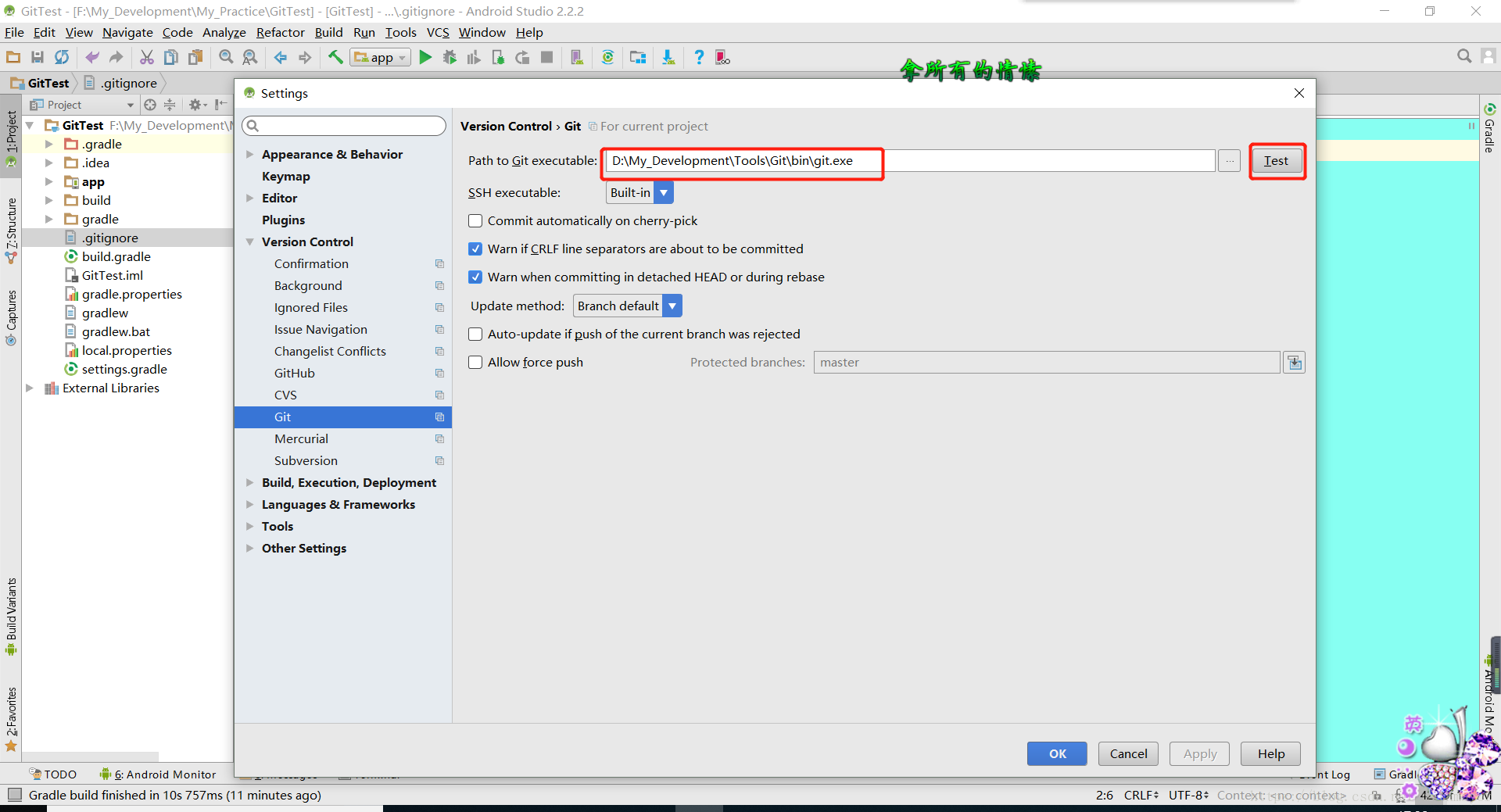This screenshot has width=1501, height=812.
Task: Click the Find magnifier icon
Action: (226, 57)
